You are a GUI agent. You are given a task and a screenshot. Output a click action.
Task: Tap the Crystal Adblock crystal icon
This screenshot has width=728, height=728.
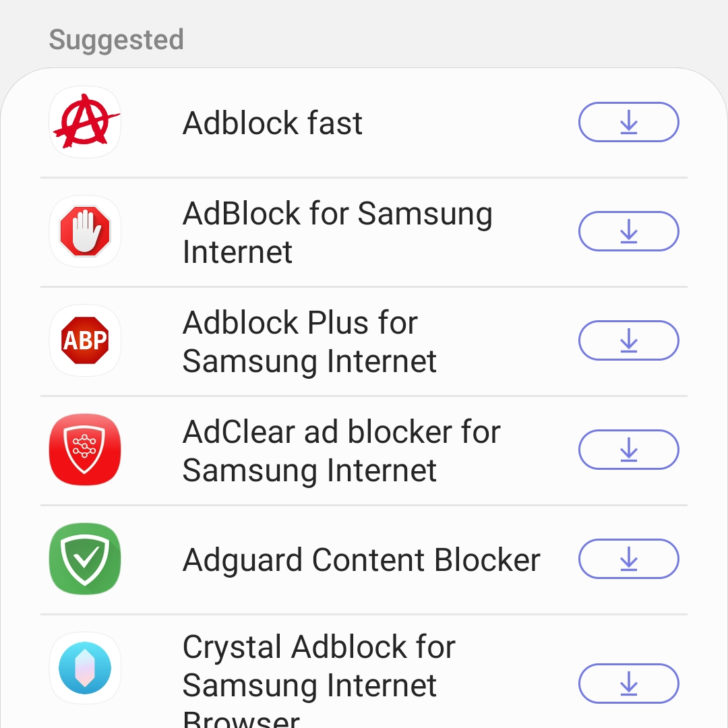tap(85, 669)
